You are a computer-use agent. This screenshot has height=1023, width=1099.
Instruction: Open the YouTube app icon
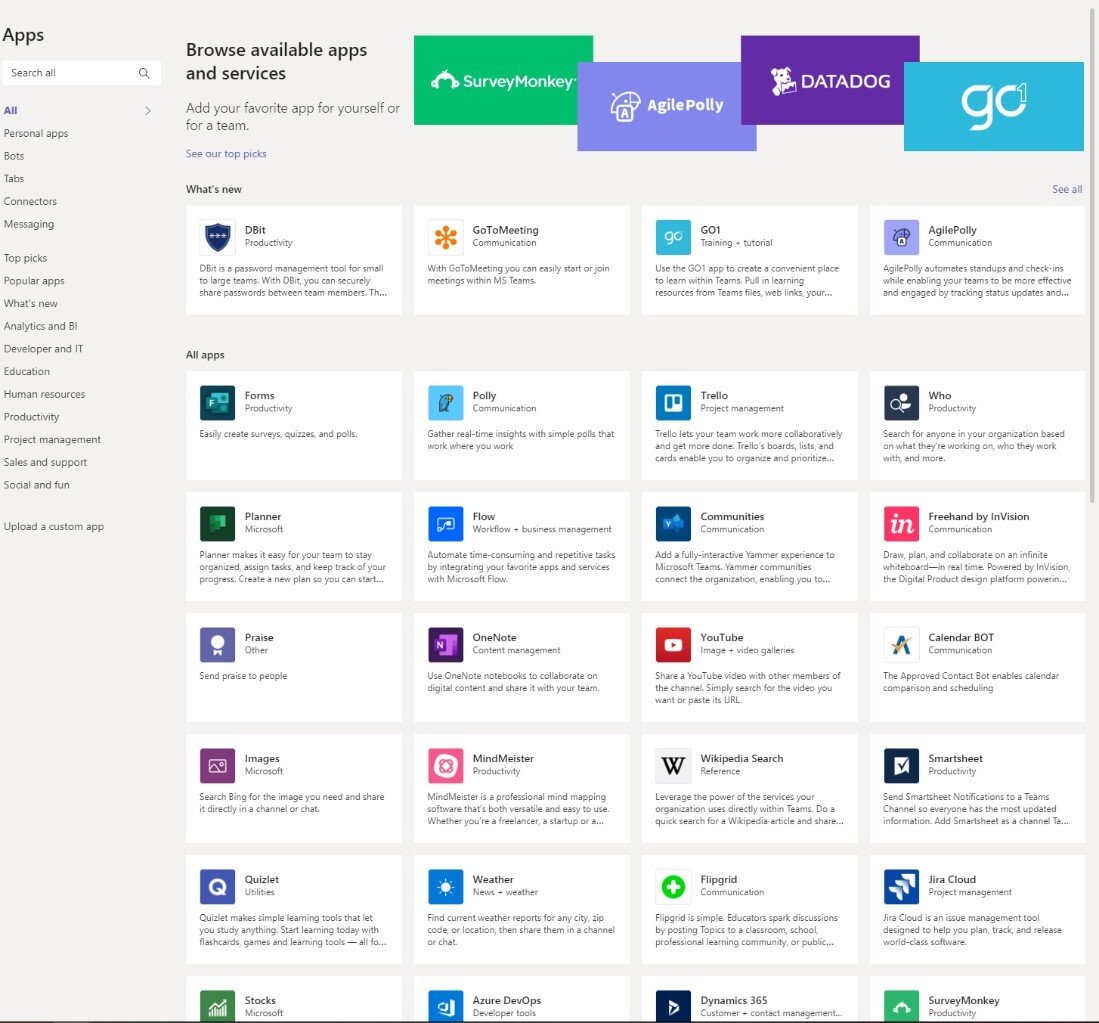coord(673,645)
